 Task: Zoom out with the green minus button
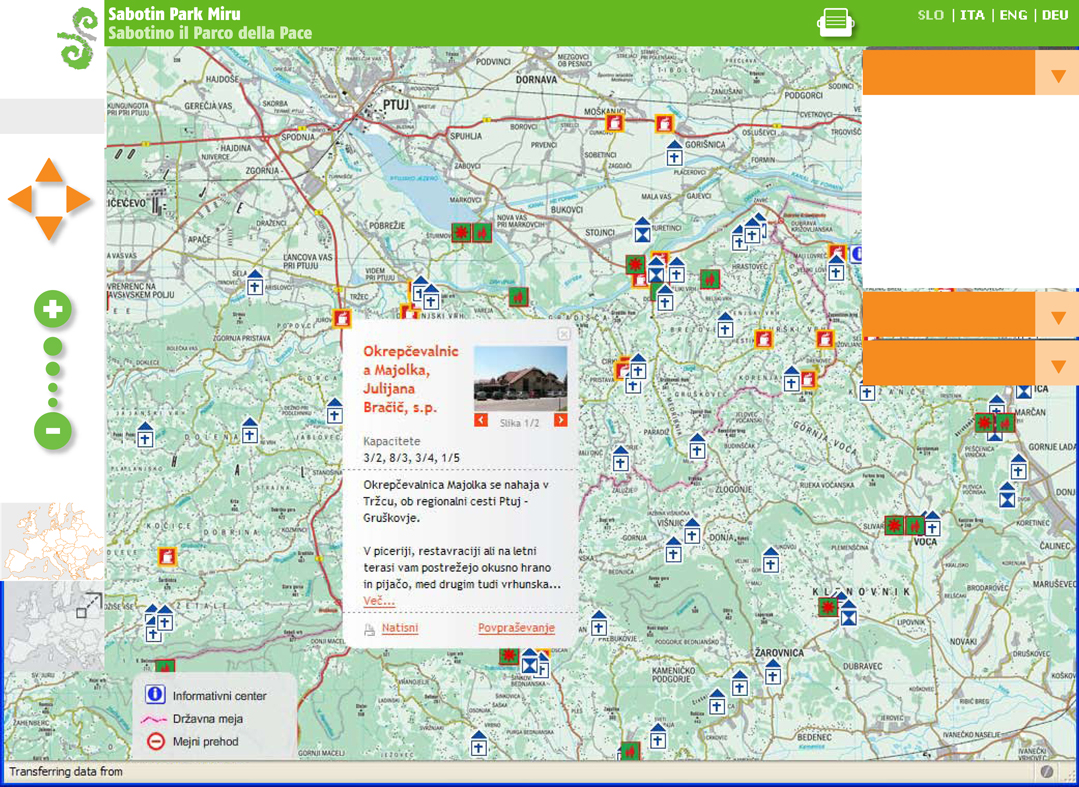coord(53,431)
